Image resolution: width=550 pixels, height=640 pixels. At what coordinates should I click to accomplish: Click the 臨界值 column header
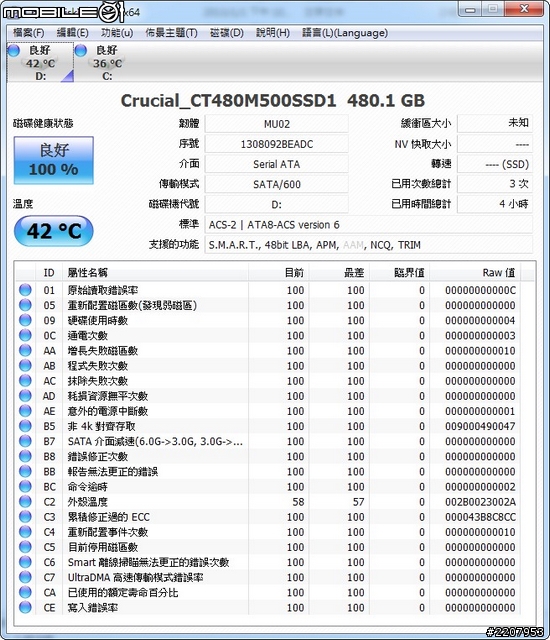[x=399, y=272]
